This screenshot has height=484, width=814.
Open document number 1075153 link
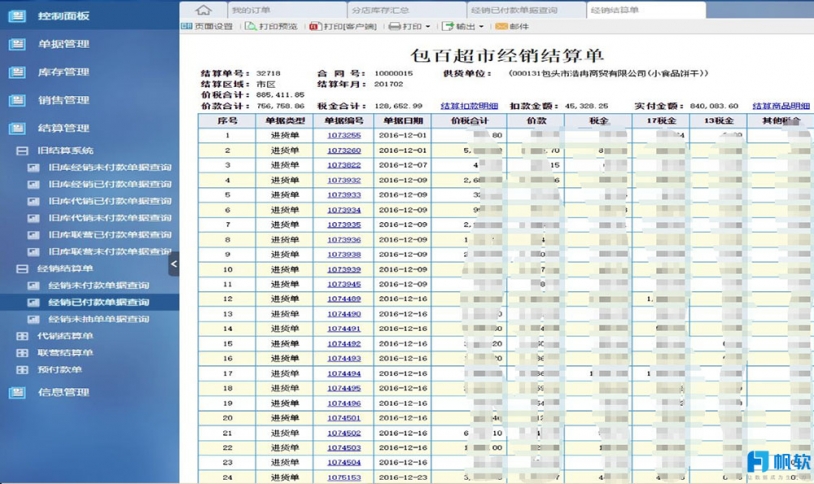pos(344,477)
